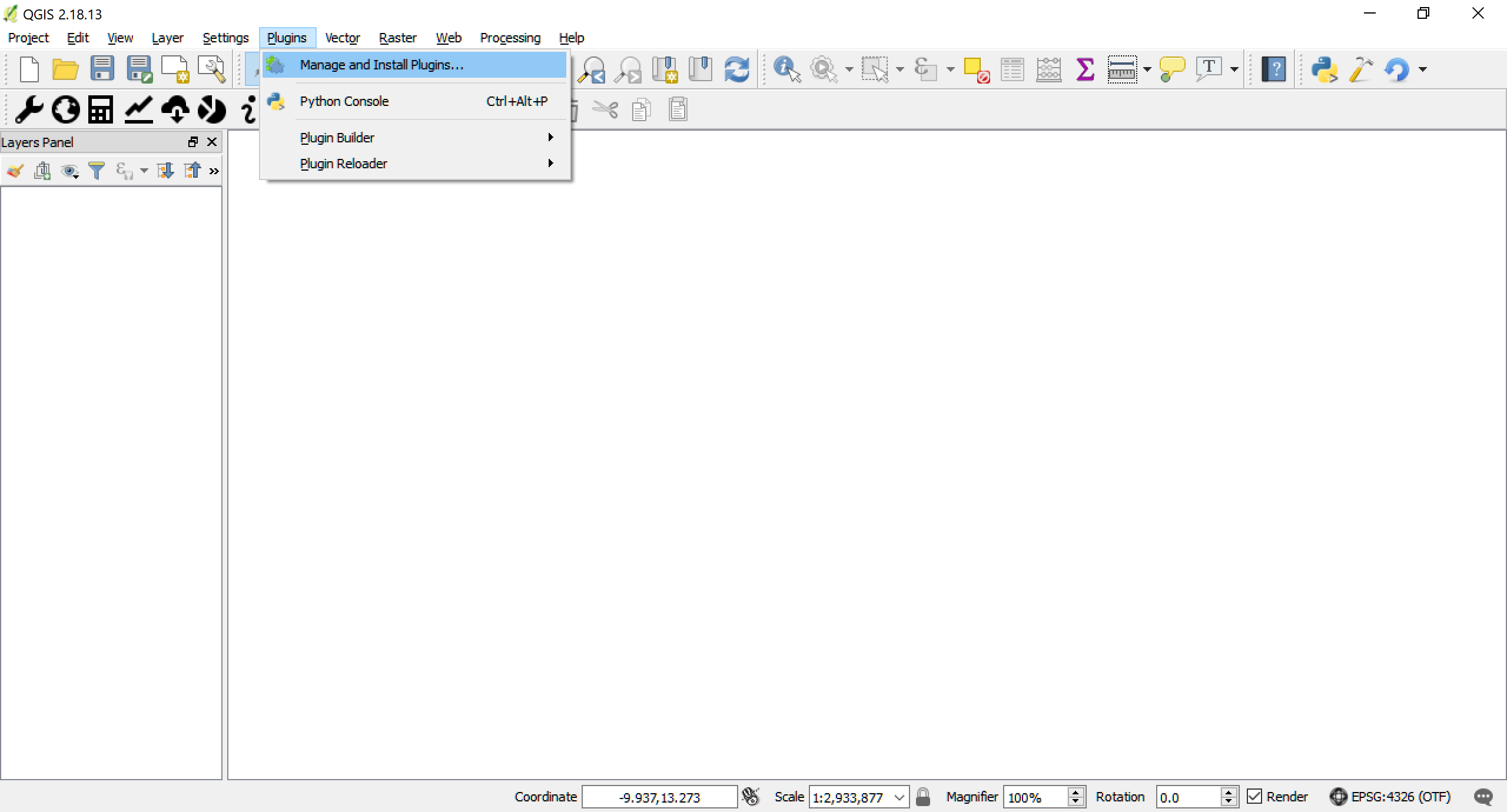Open the manage layer visibility eye control
The image size is (1507, 812).
tap(69, 170)
